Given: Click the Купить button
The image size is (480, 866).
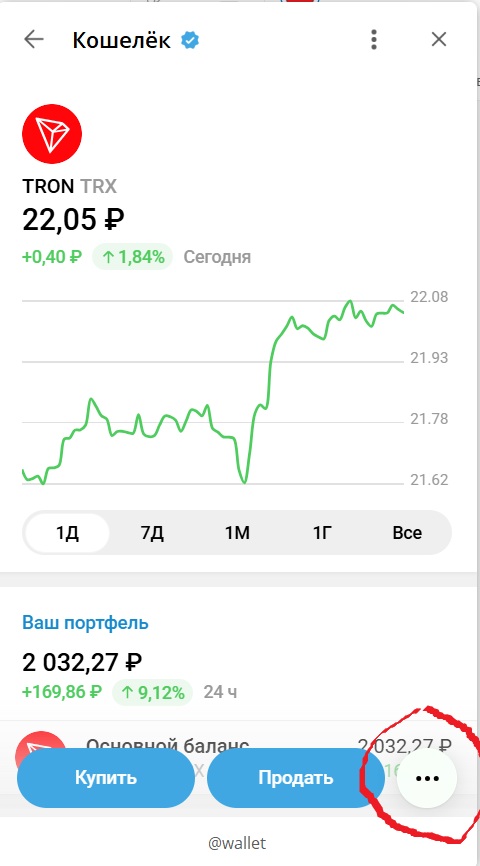Looking at the screenshot, I should 106,778.
